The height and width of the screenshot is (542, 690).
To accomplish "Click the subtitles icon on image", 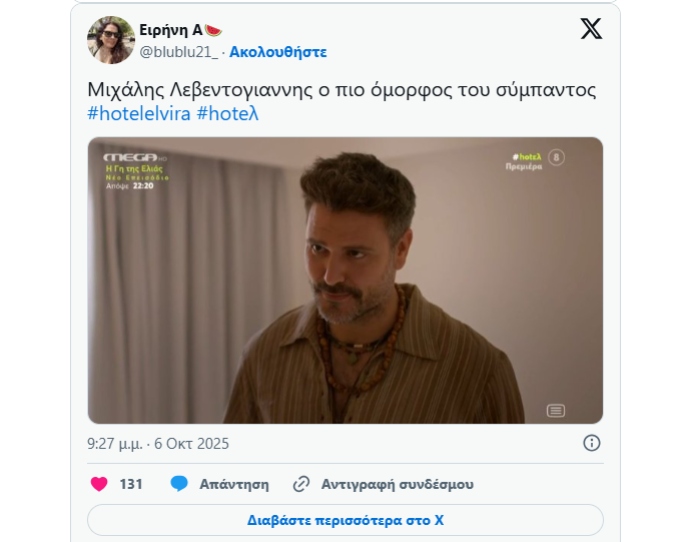I will pos(556,410).
